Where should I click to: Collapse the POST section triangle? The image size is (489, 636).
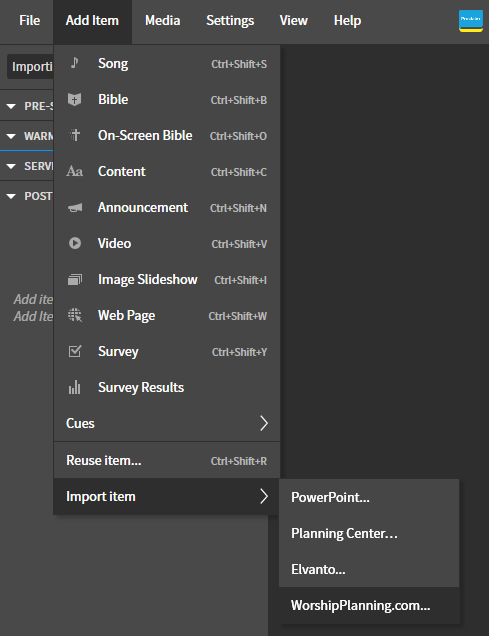(x=11, y=196)
